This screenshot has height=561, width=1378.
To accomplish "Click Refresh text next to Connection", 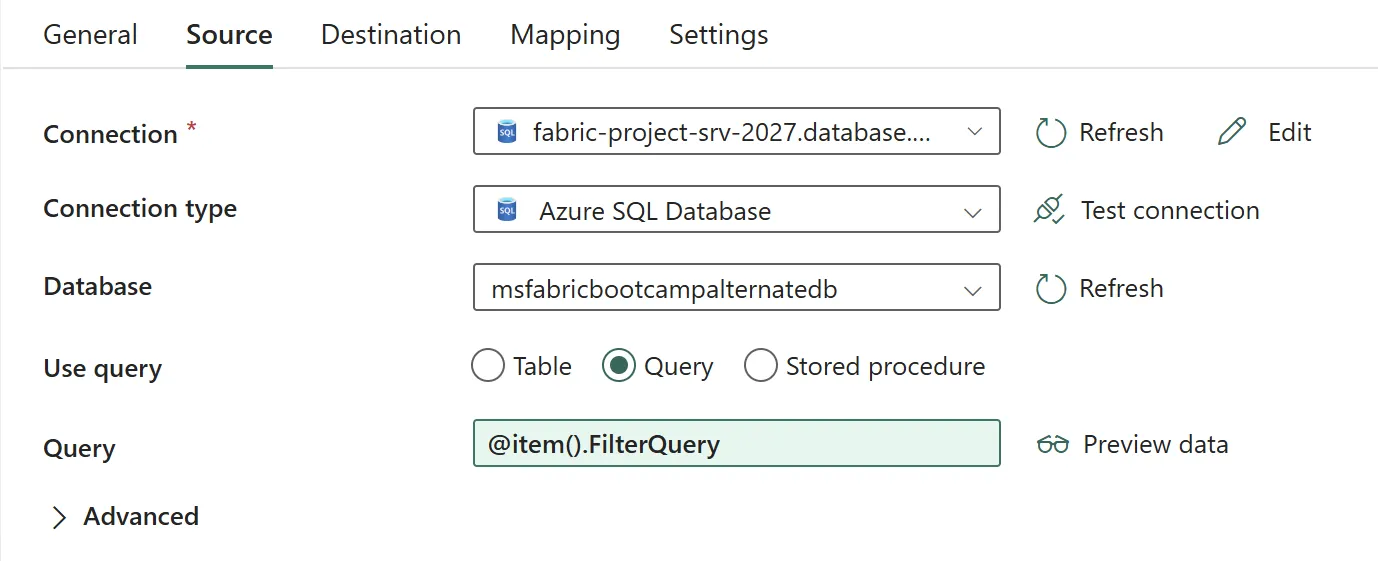I will click(x=1121, y=132).
